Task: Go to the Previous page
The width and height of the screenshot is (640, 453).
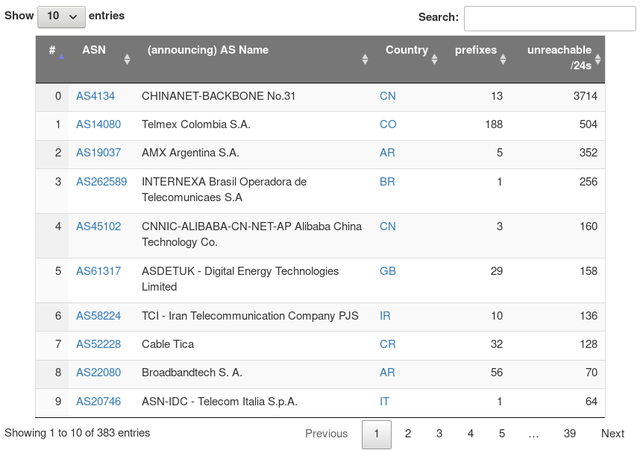Action: point(327,434)
